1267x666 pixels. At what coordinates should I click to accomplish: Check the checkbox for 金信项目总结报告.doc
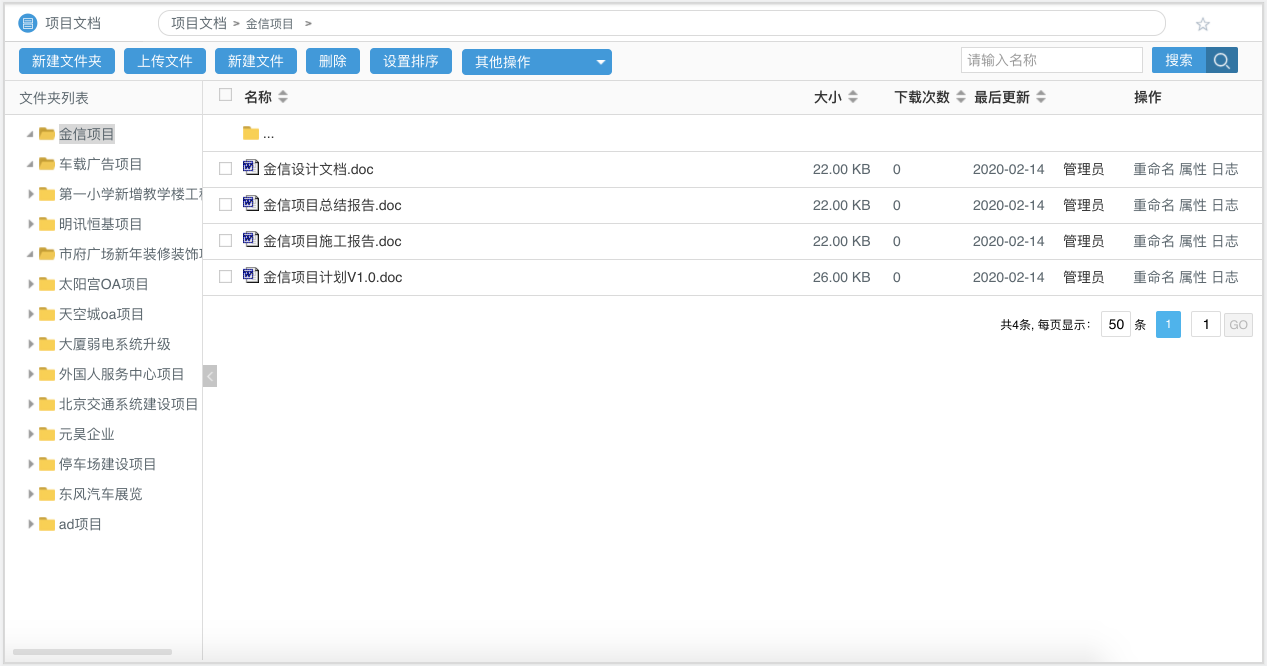pos(225,204)
